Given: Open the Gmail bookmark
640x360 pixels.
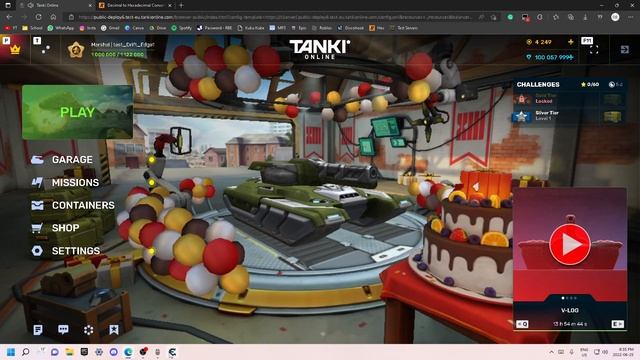Looking at the screenshot, I should pyautogui.click(x=110, y=28).
